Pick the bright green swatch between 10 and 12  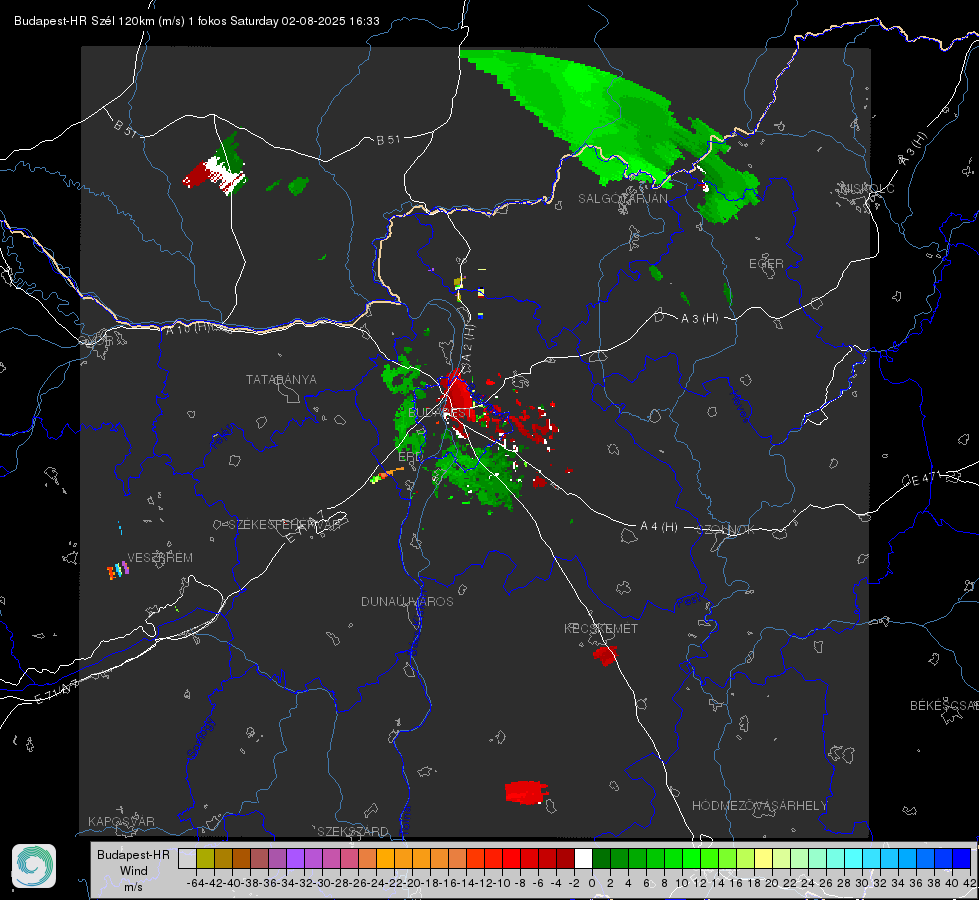click(691, 858)
